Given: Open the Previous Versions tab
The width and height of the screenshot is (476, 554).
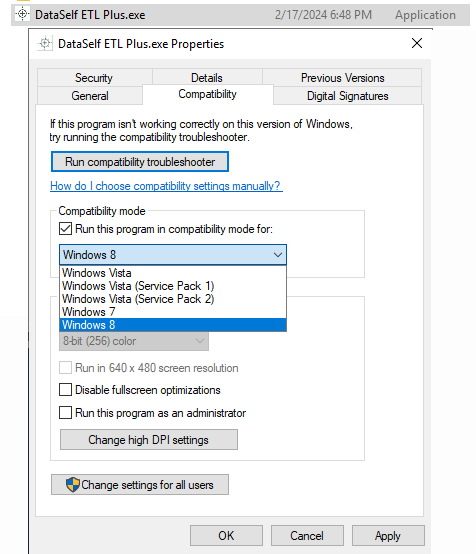Looking at the screenshot, I should click(342, 78).
